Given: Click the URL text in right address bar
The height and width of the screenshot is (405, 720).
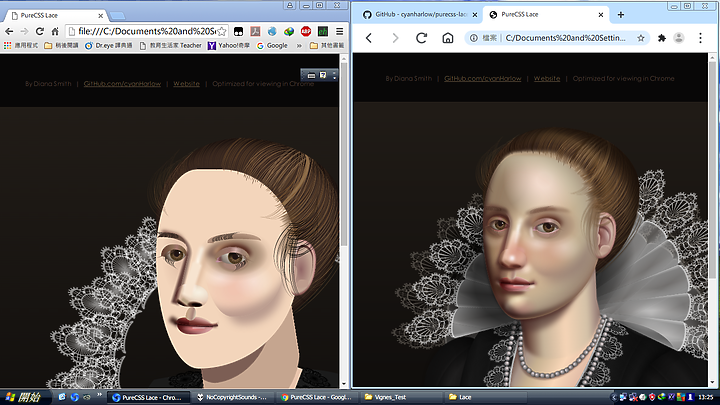Looking at the screenshot, I should pos(565,38).
